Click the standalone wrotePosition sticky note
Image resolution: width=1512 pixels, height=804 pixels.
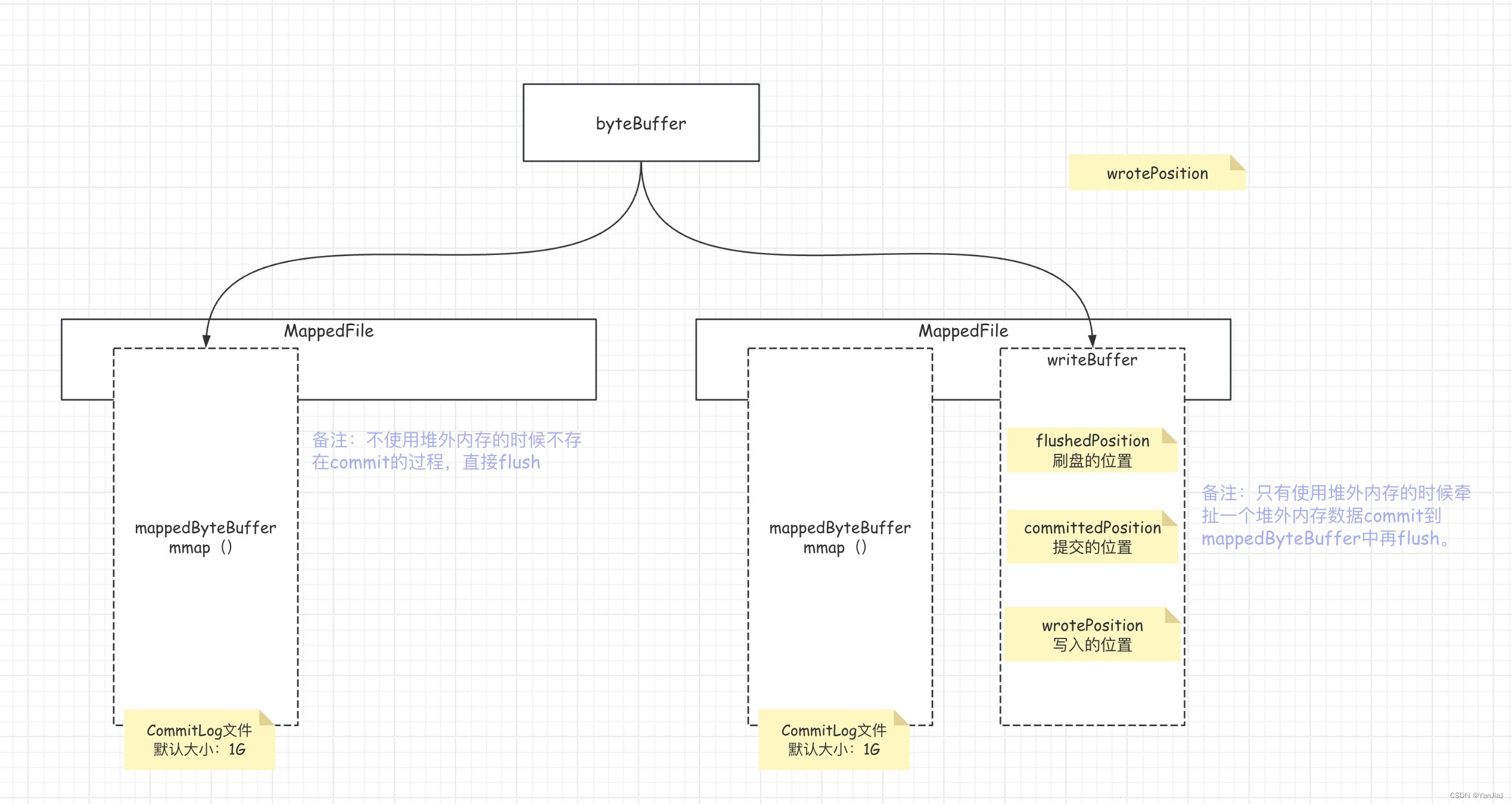click(1157, 173)
